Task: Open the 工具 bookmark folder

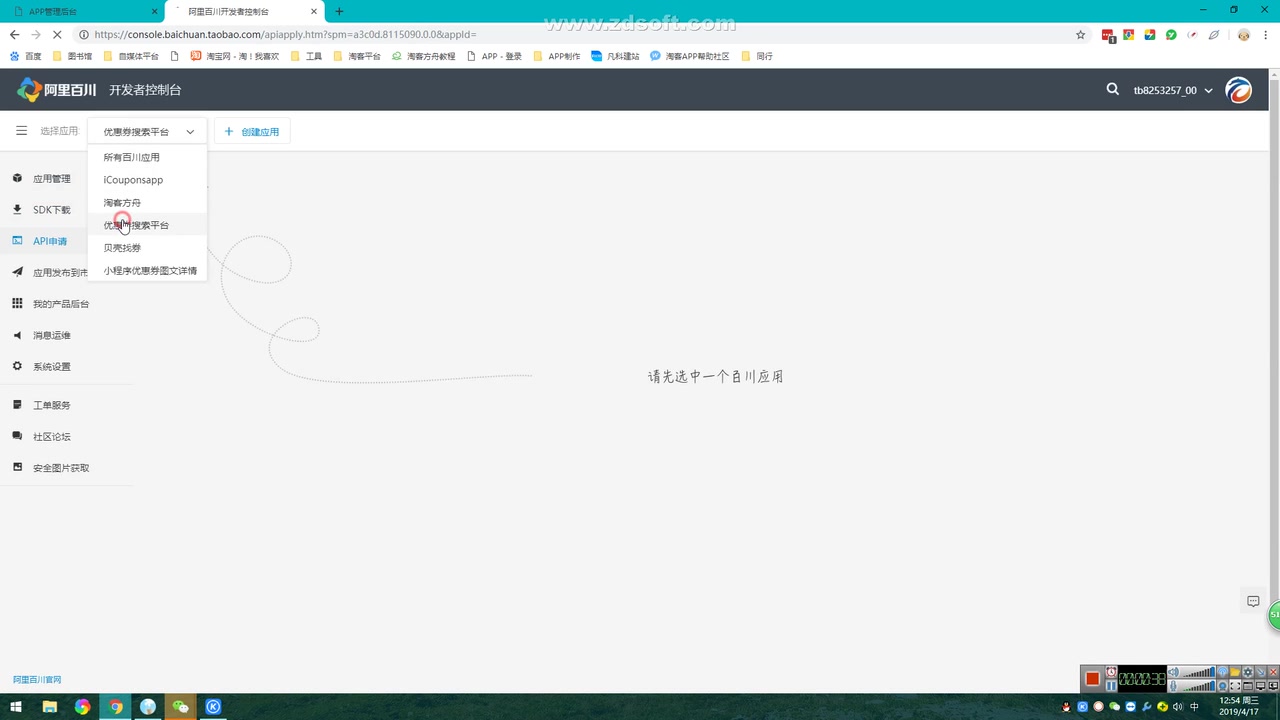Action: tap(306, 56)
